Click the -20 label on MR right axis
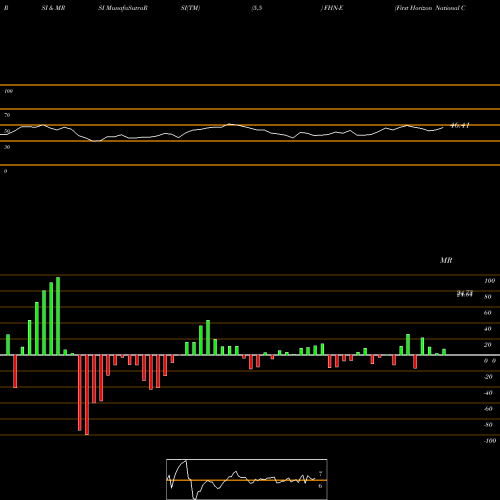The image size is (500, 500). (488, 377)
